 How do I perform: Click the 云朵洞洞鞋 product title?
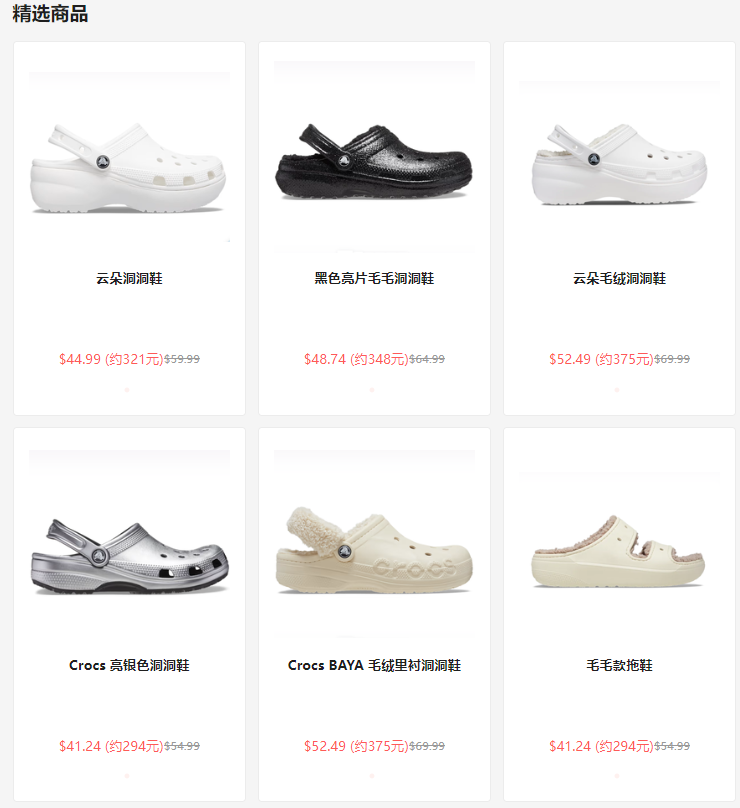click(x=129, y=279)
